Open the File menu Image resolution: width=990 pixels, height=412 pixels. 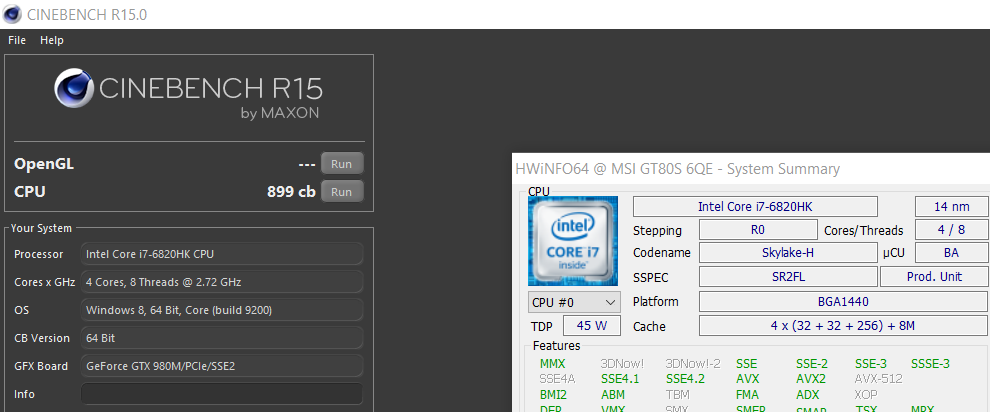[x=17, y=40]
